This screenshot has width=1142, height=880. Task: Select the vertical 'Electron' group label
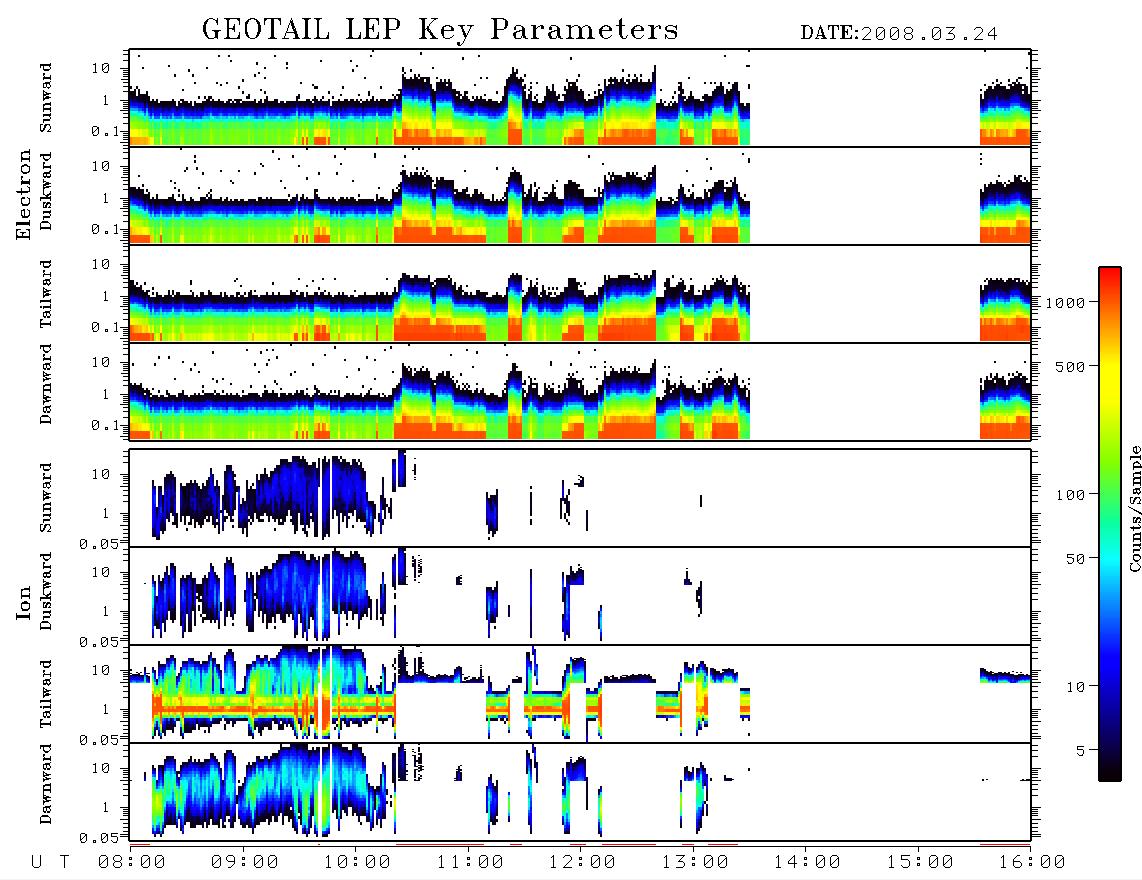click(x=24, y=194)
